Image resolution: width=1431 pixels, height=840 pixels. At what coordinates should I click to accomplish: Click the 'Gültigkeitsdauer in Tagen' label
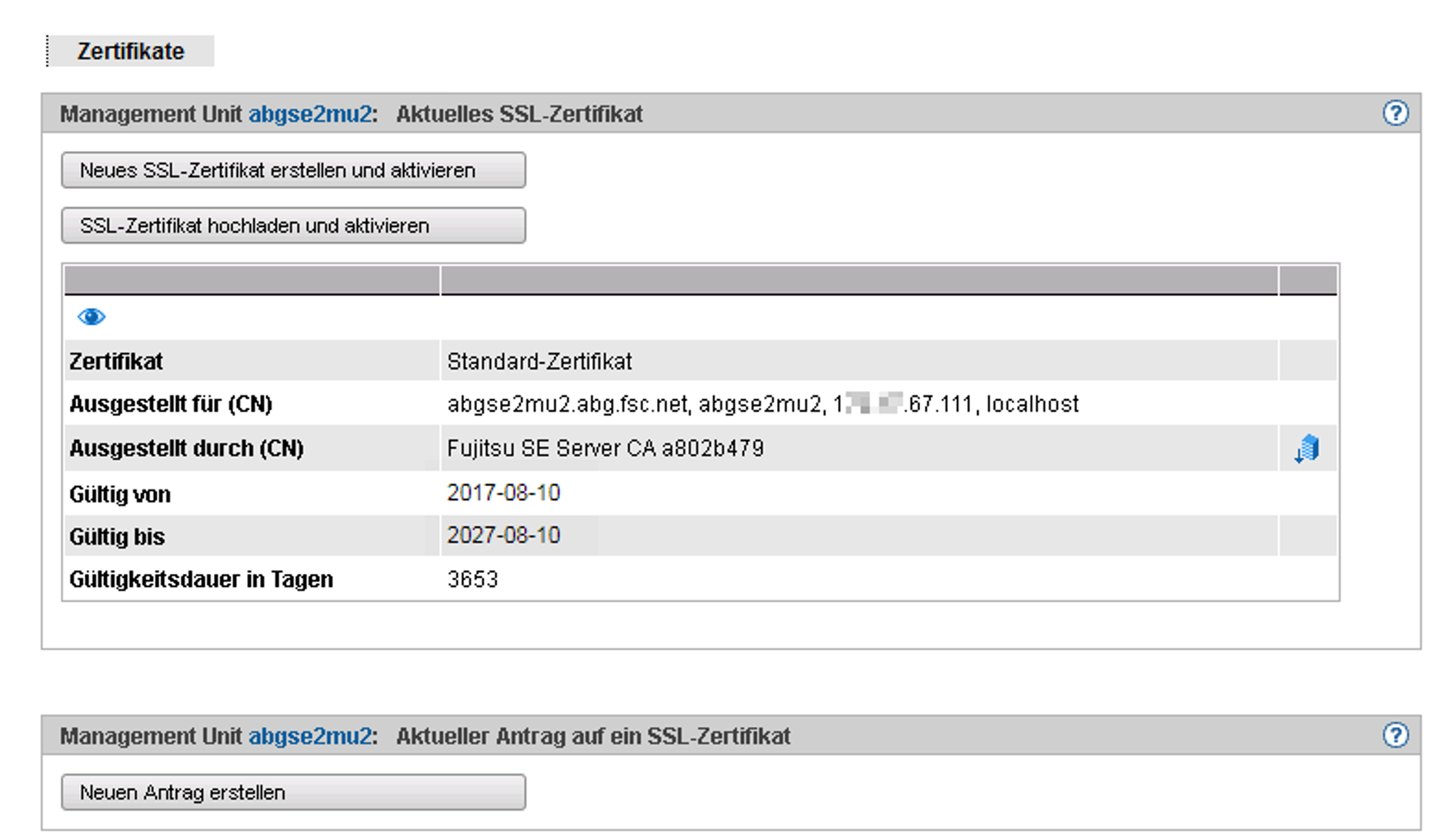pyautogui.click(x=201, y=579)
